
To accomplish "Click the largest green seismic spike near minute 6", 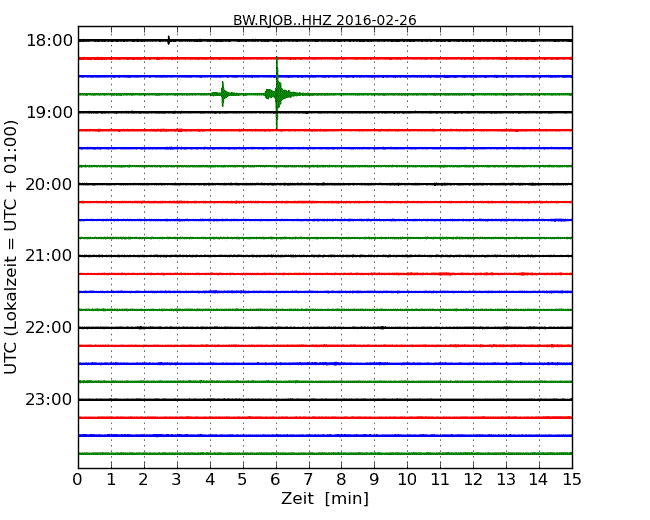I will point(277,94).
